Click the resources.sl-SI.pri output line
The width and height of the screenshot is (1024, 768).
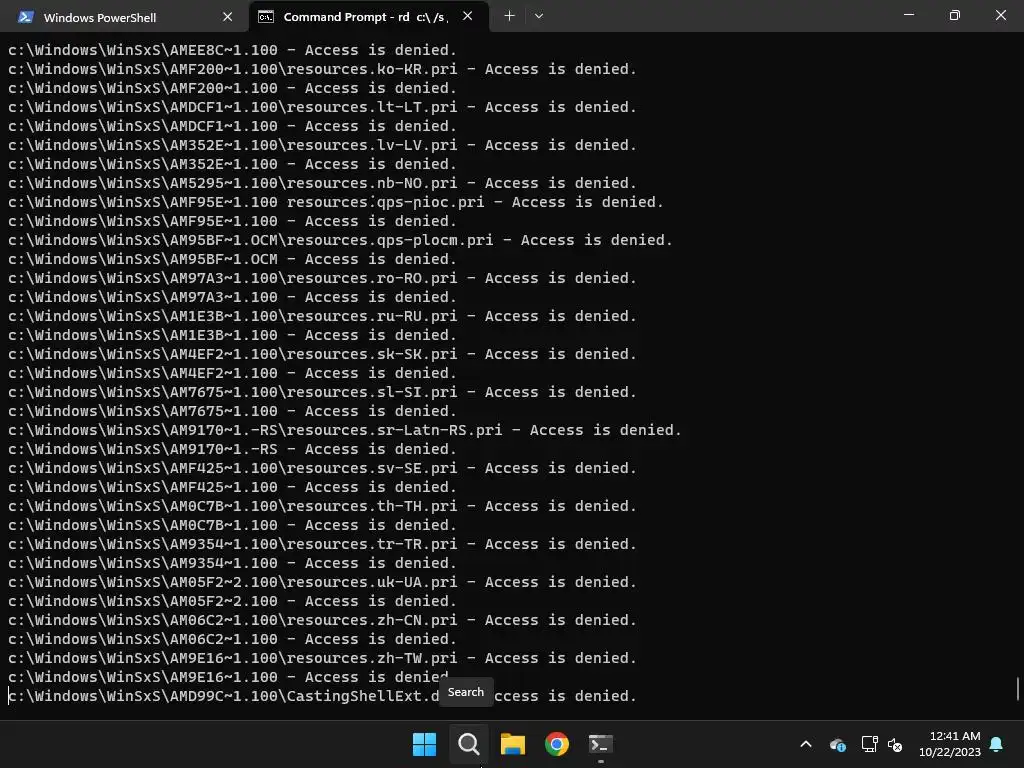322,392
